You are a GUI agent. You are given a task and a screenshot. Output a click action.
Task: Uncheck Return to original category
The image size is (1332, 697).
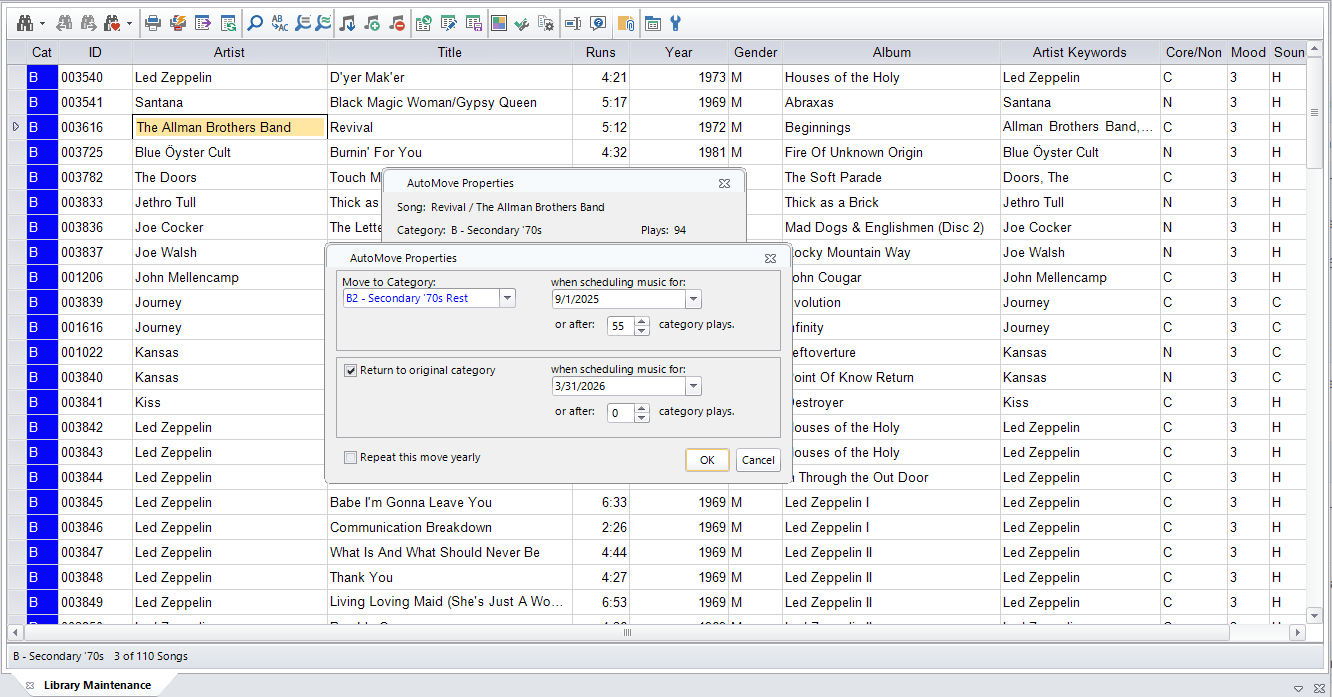[351, 370]
